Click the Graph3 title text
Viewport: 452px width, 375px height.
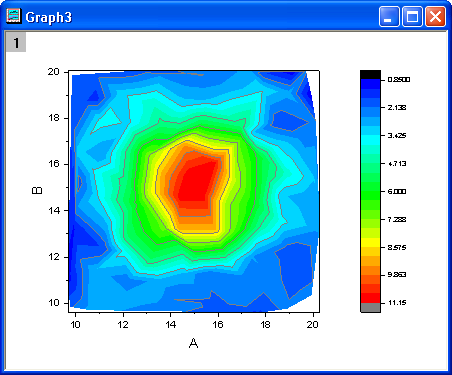click(49, 18)
